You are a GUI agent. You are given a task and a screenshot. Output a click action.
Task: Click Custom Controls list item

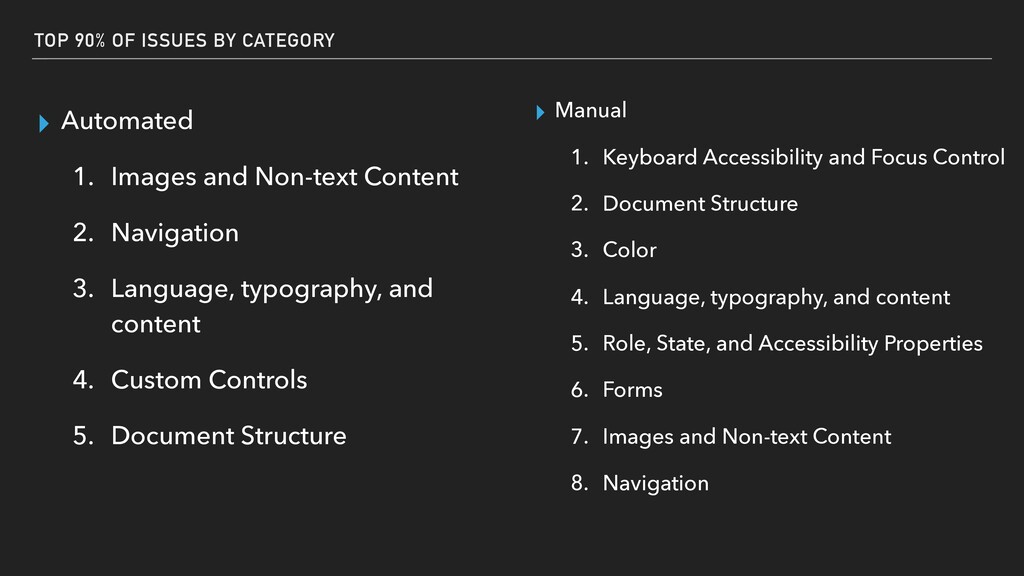click(x=209, y=380)
